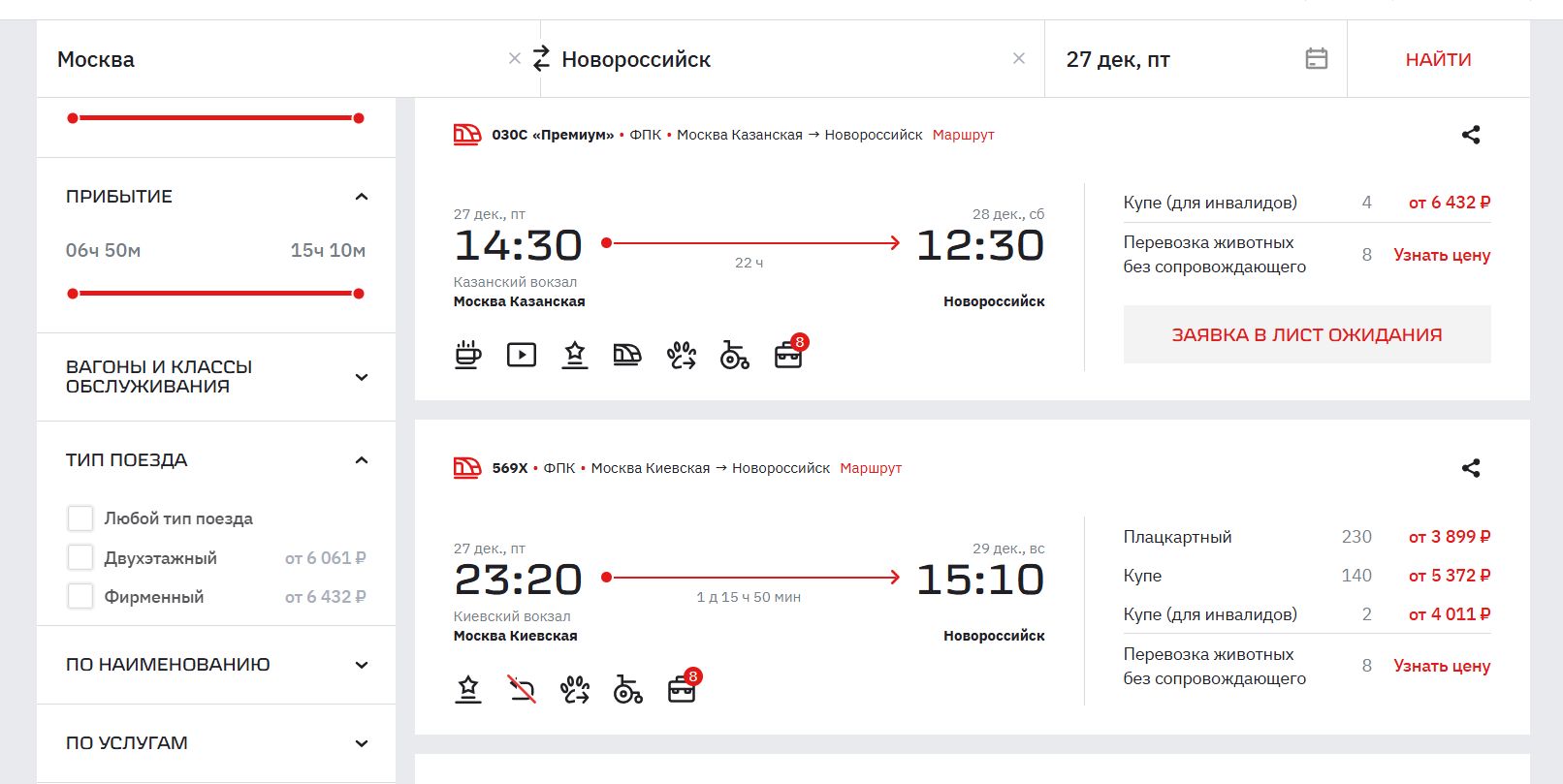Click the wheelchair accessibility icon on train 569Х
1563x784 pixels.
(628, 690)
